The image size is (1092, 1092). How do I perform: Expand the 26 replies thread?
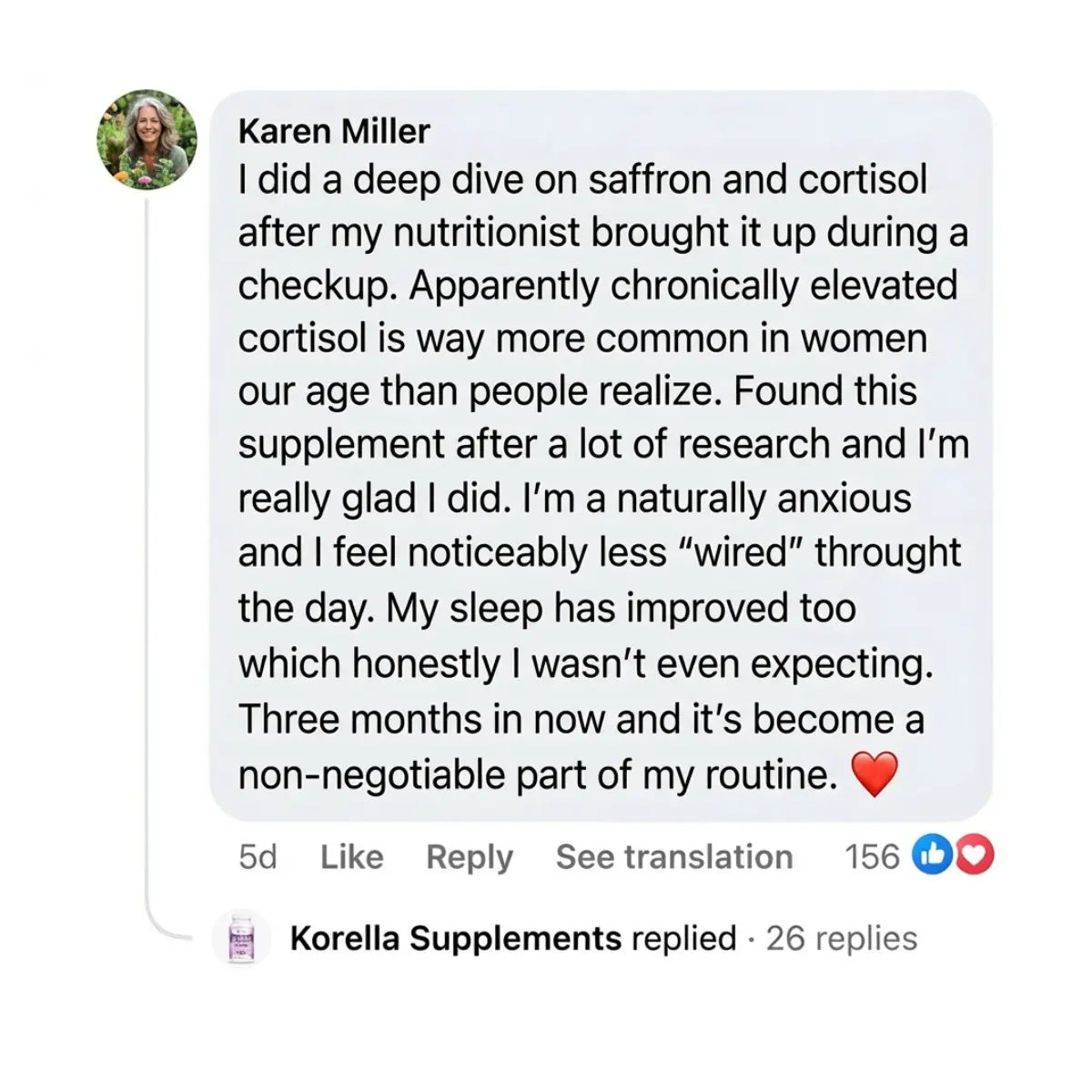(x=841, y=938)
